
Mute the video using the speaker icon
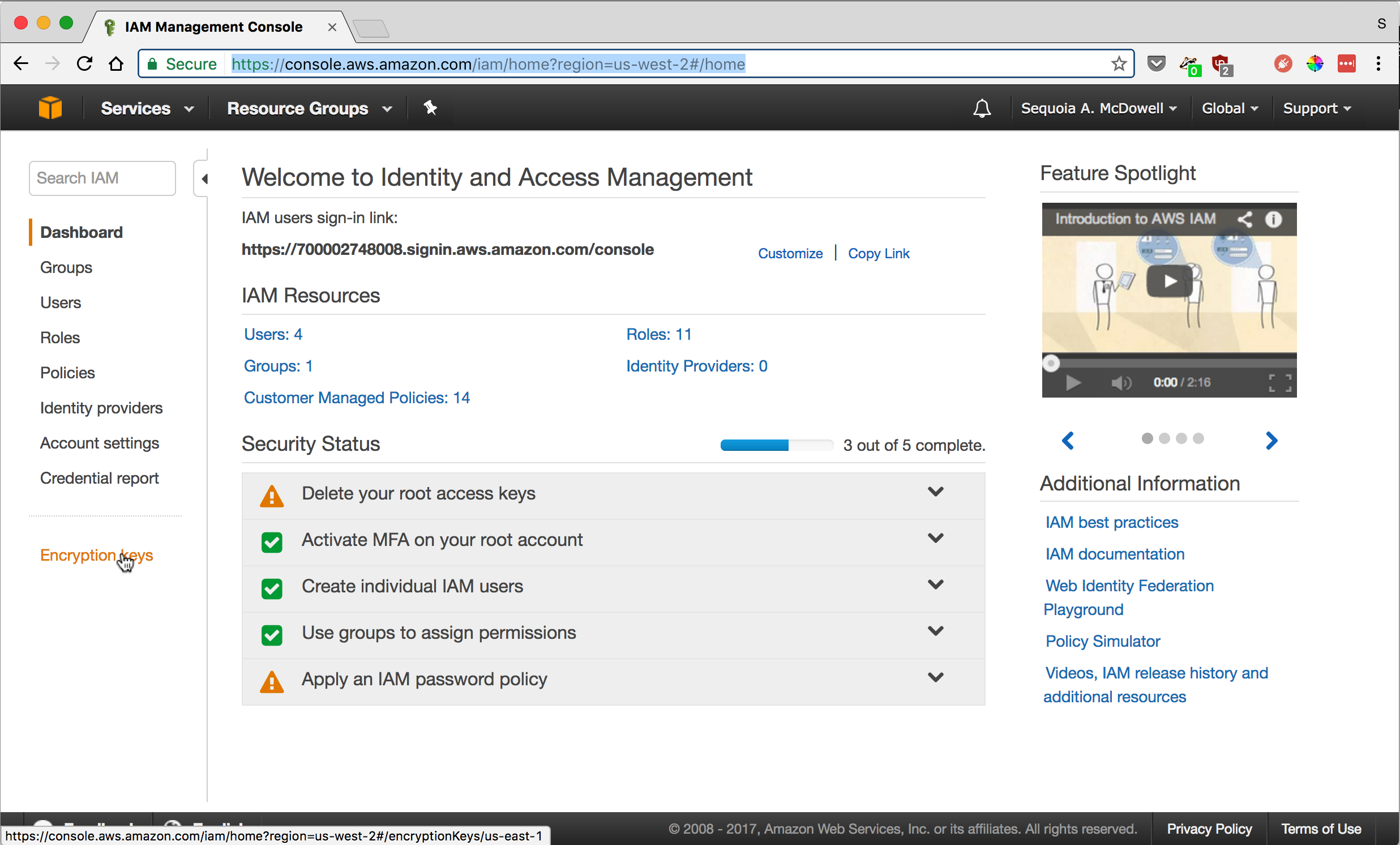click(1121, 382)
